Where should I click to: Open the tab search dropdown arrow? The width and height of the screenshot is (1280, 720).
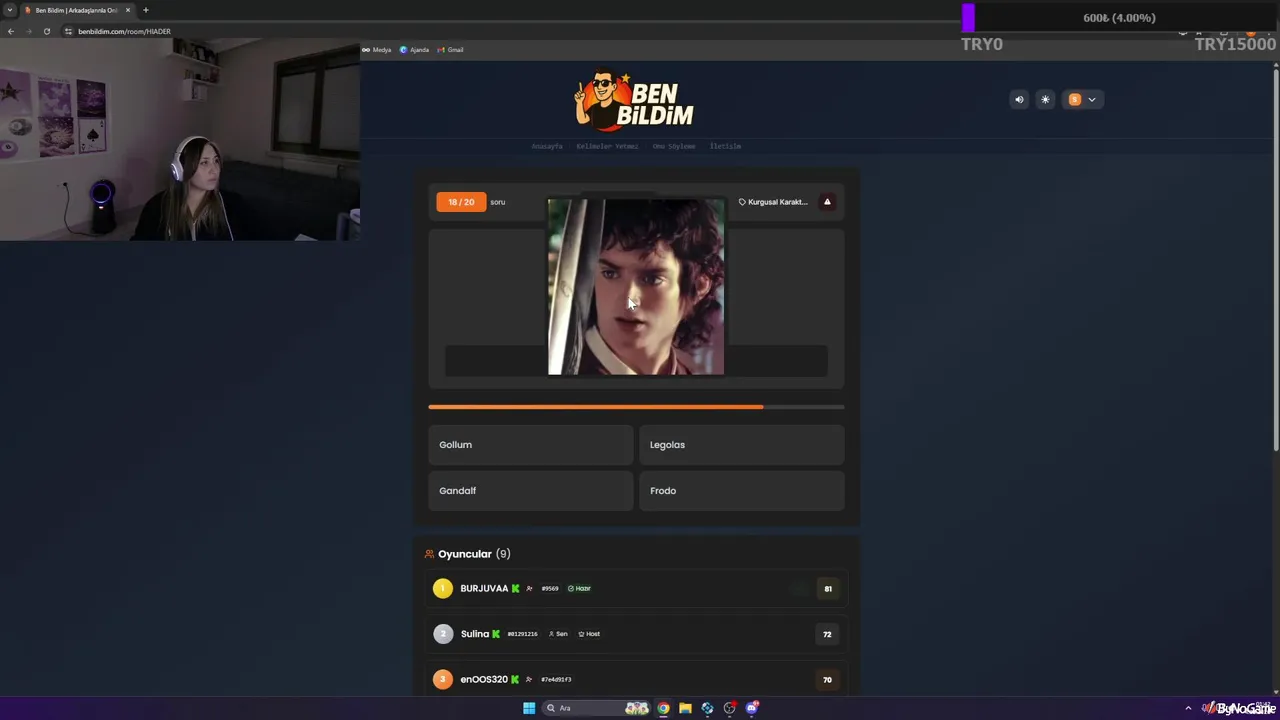coord(10,10)
